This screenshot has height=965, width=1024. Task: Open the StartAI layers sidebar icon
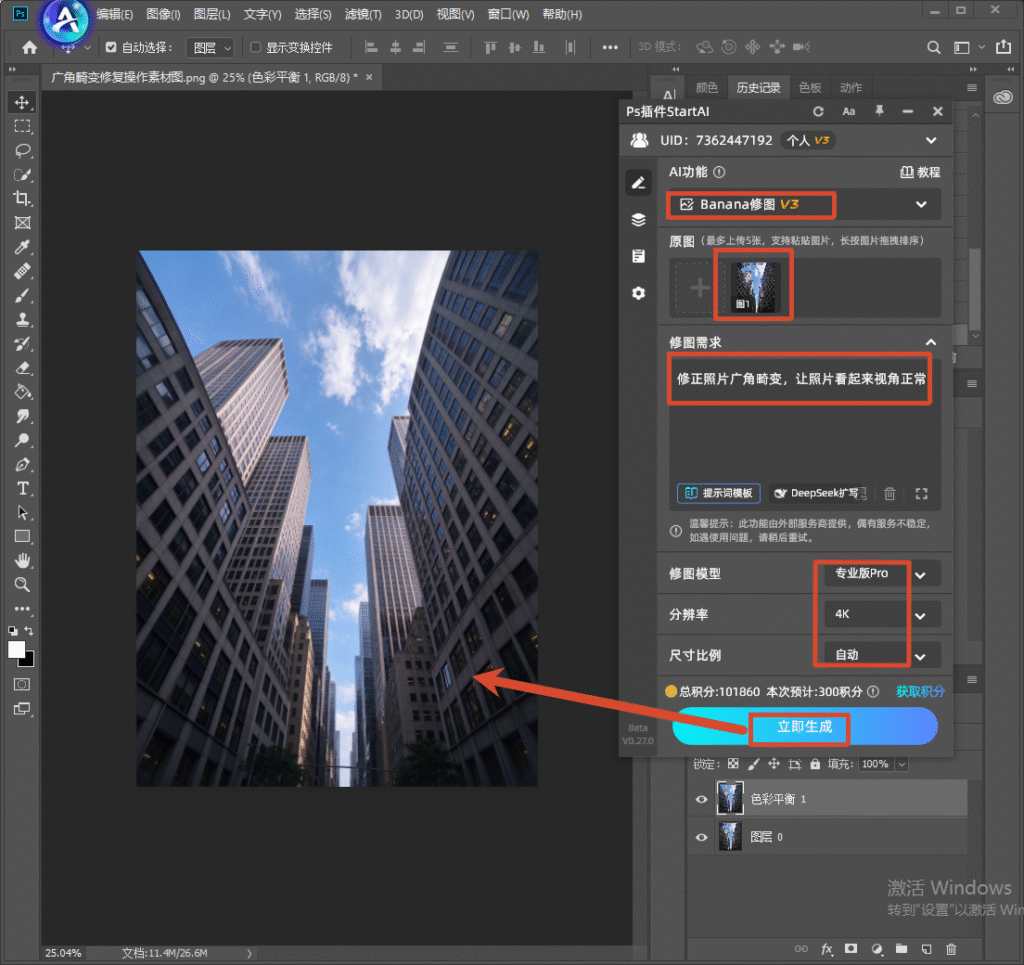(x=639, y=219)
